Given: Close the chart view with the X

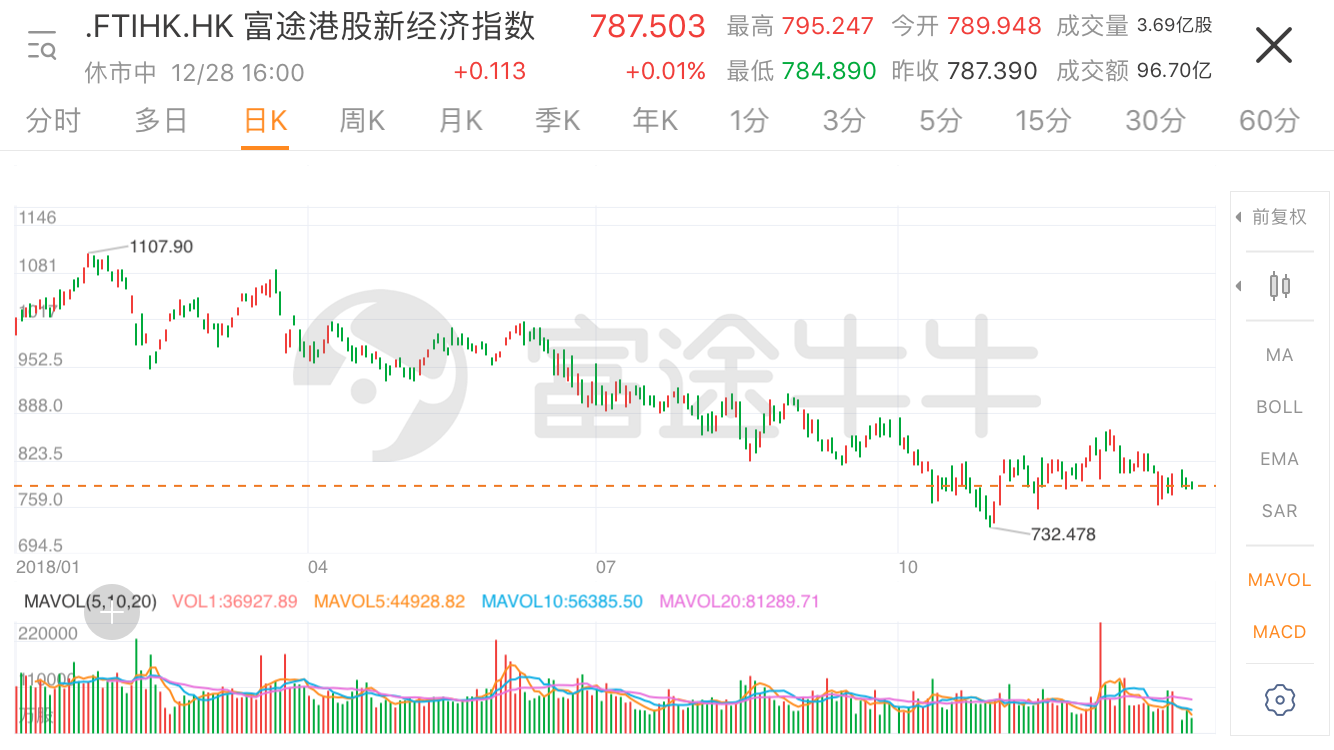Looking at the screenshot, I should click(x=1274, y=45).
